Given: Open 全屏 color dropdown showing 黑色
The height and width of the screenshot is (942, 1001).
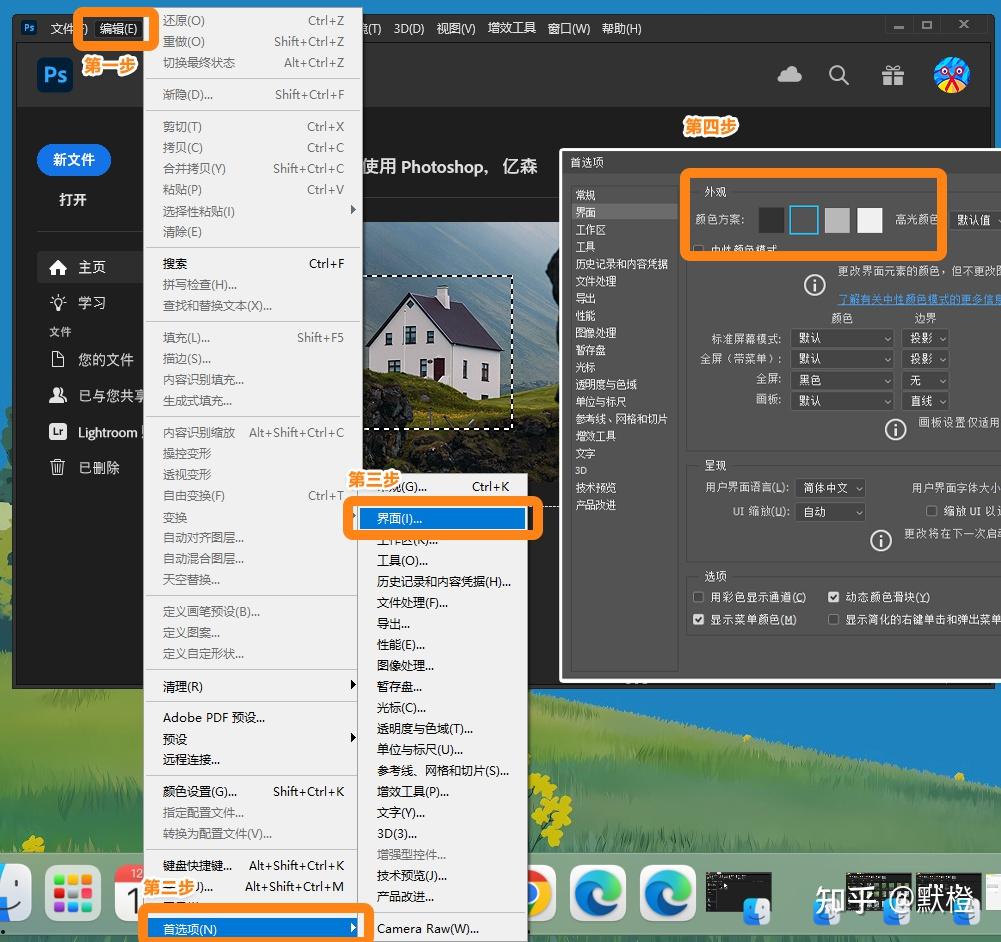Looking at the screenshot, I should coord(842,380).
